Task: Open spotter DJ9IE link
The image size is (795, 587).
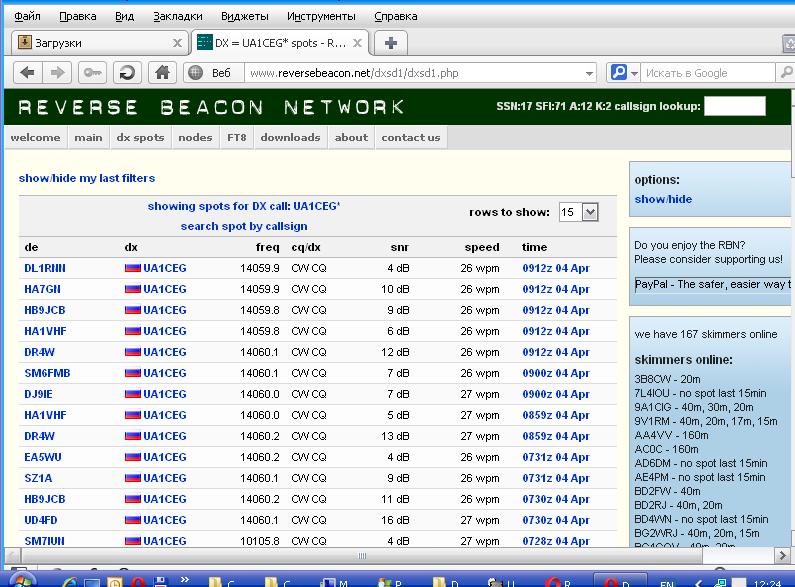Action: click(x=39, y=394)
